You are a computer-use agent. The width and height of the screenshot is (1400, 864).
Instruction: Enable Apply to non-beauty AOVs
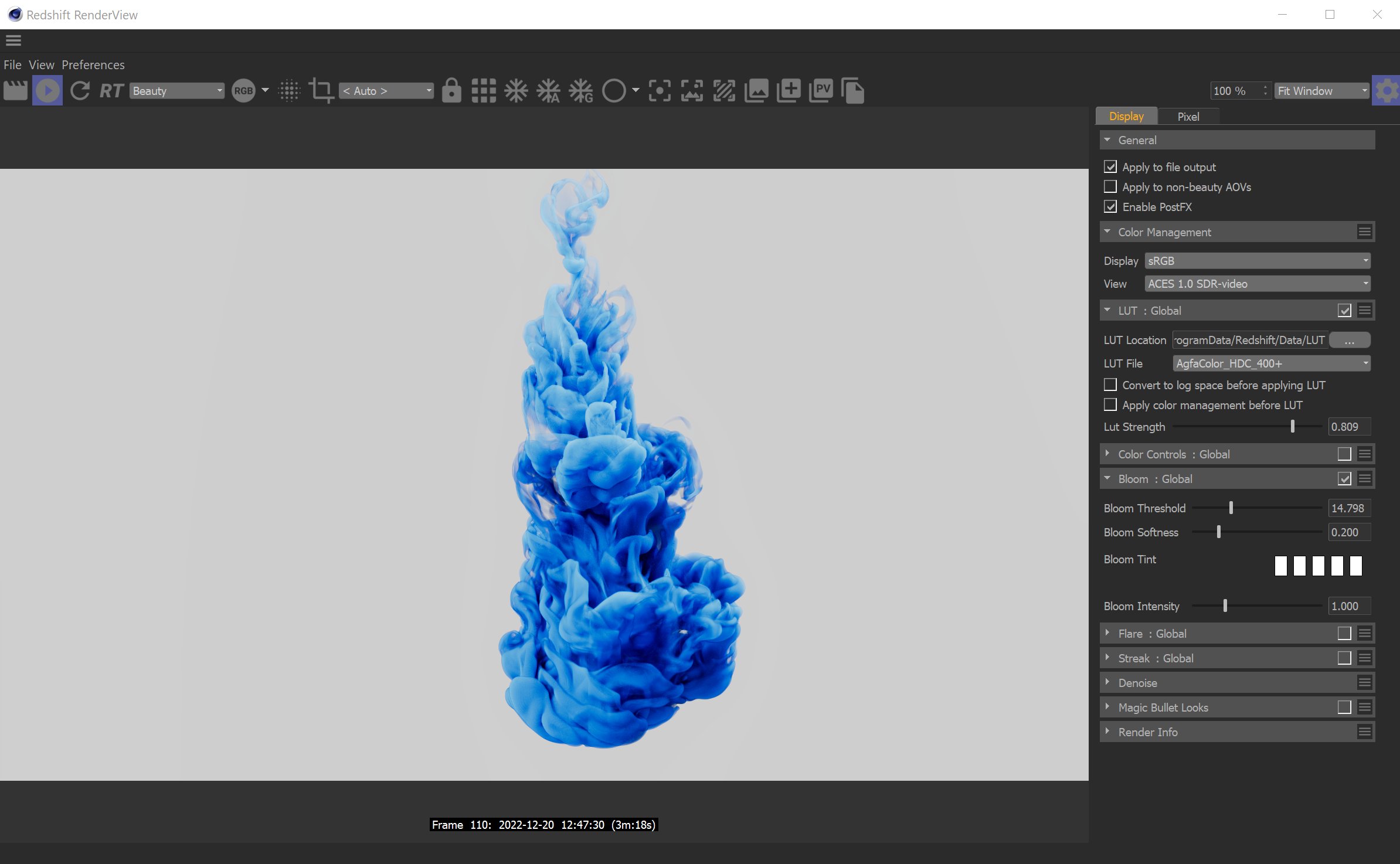[1110, 186]
